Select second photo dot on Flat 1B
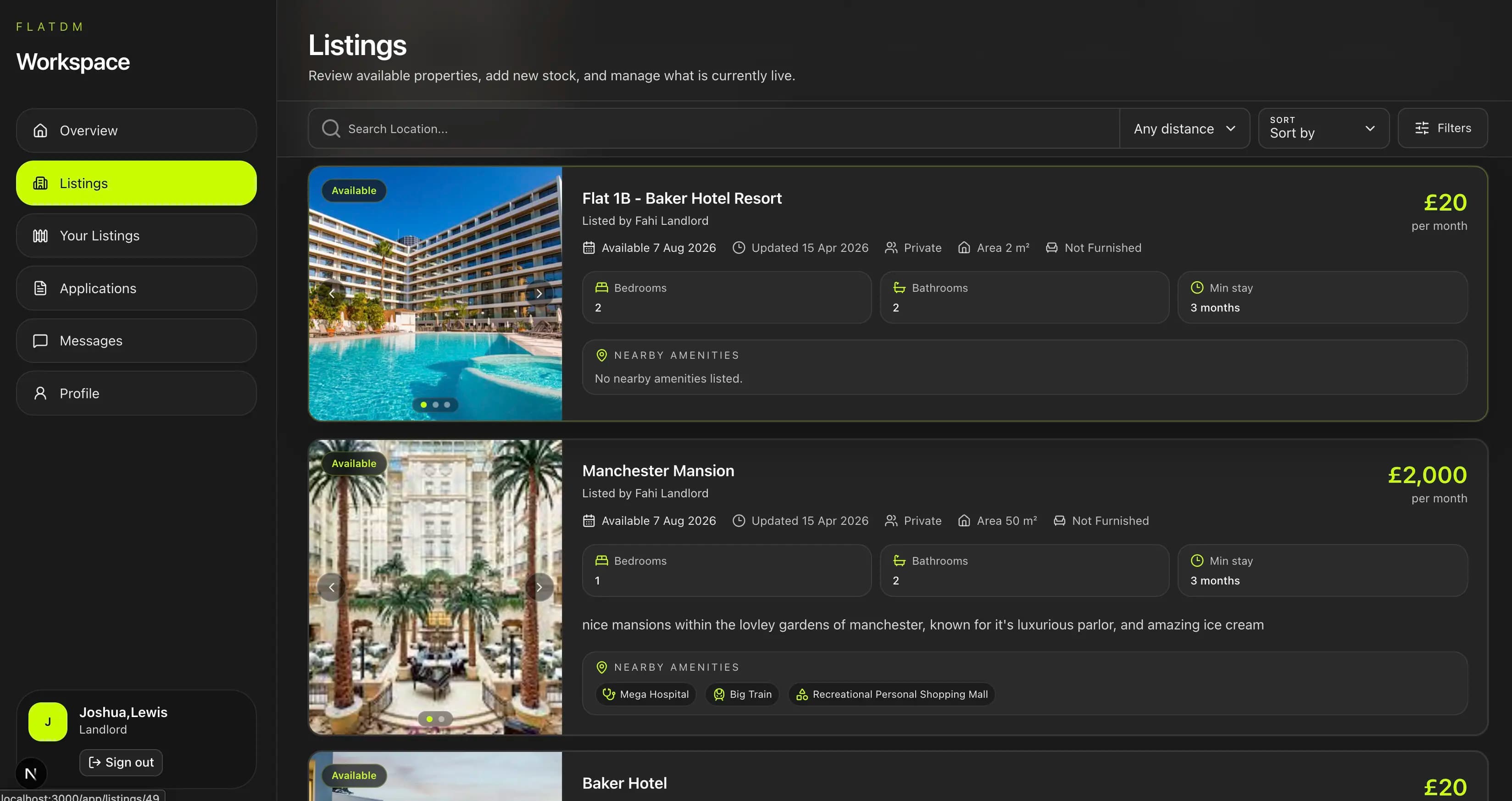Image resolution: width=1512 pixels, height=801 pixels. pos(435,405)
